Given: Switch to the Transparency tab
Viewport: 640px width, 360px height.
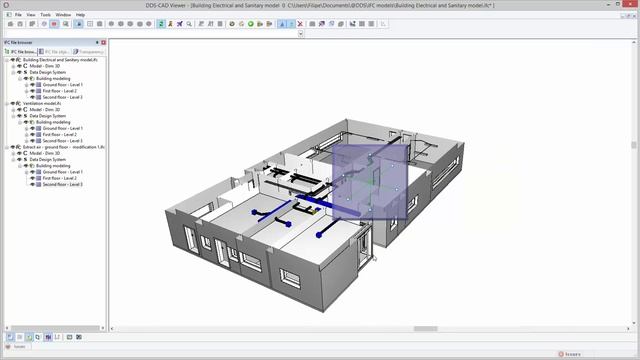Looking at the screenshot, I should (x=89, y=52).
